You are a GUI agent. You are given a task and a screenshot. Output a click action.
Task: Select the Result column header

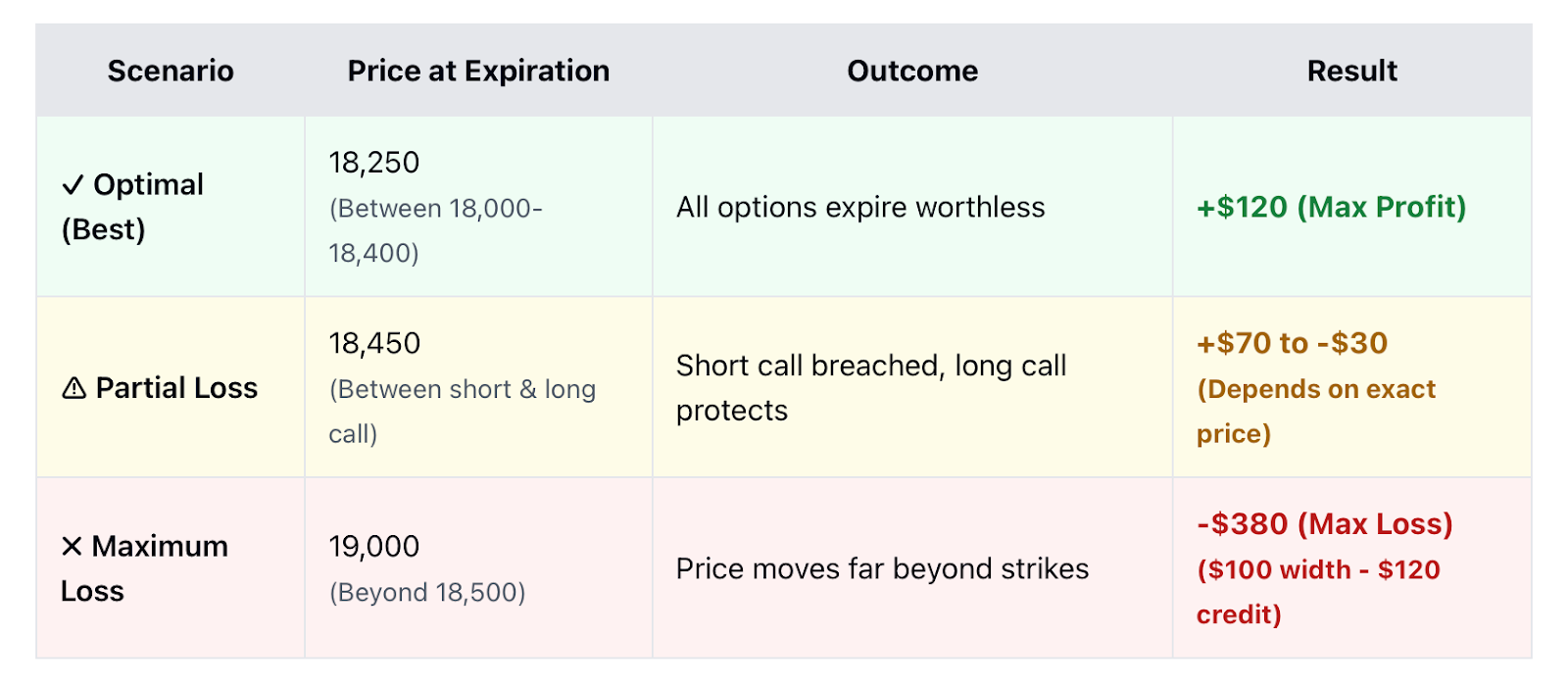click(x=1352, y=71)
